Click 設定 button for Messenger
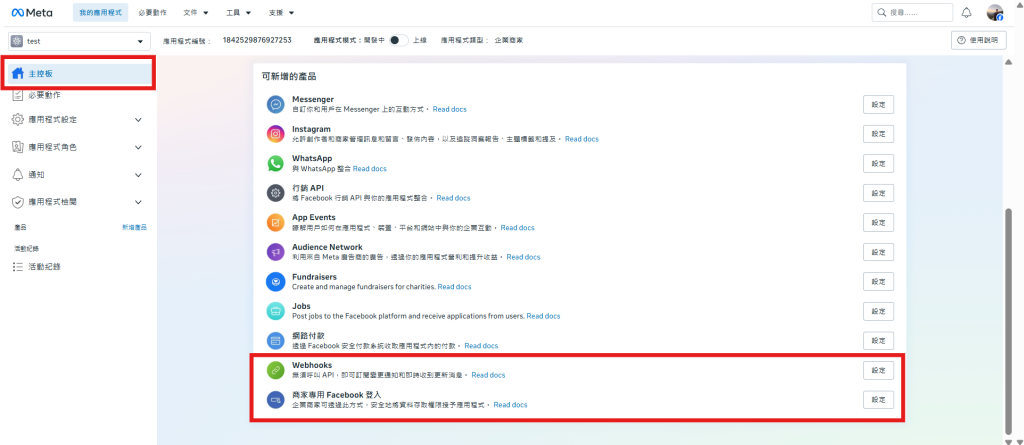The width and height of the screenshot is (1024, 445). (878, 105)
